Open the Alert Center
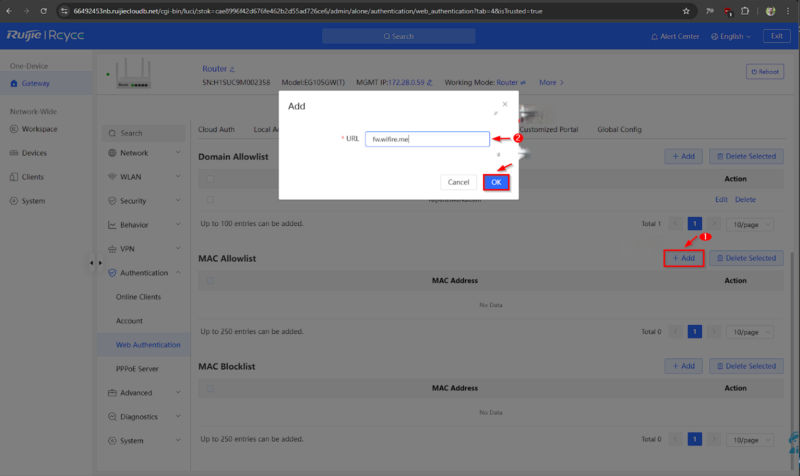The height and width of the screenshot is (476, 800). pyautogui.click(x=675, y=36)
